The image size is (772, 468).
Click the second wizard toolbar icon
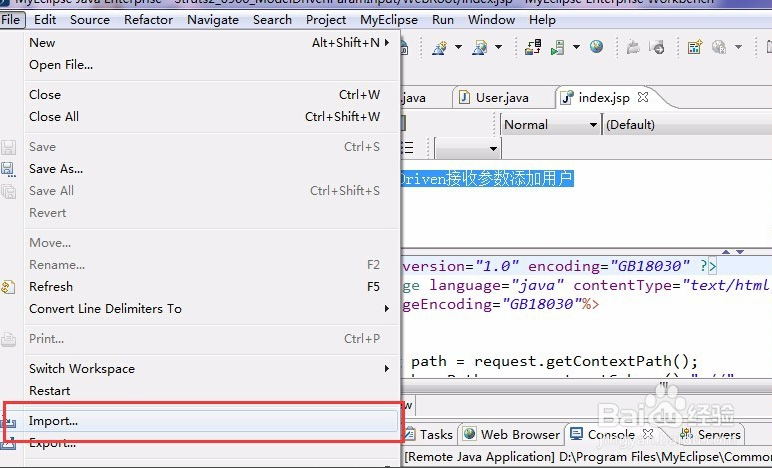point(480,48)
